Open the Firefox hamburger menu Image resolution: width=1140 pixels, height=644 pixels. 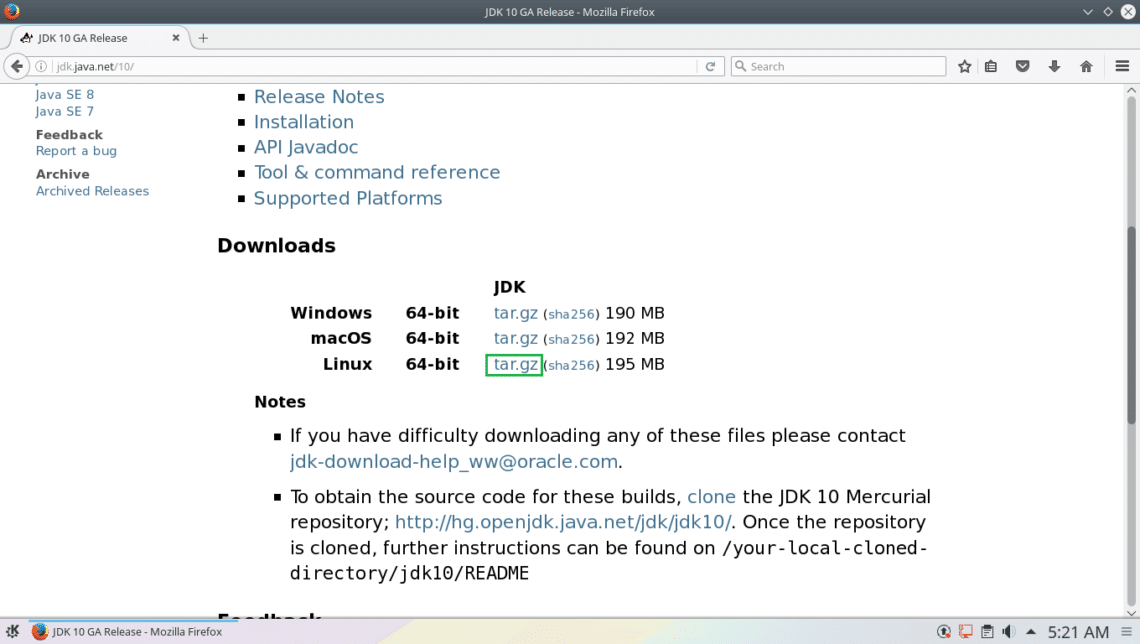pyautogui.click(x=1122, y=66)
